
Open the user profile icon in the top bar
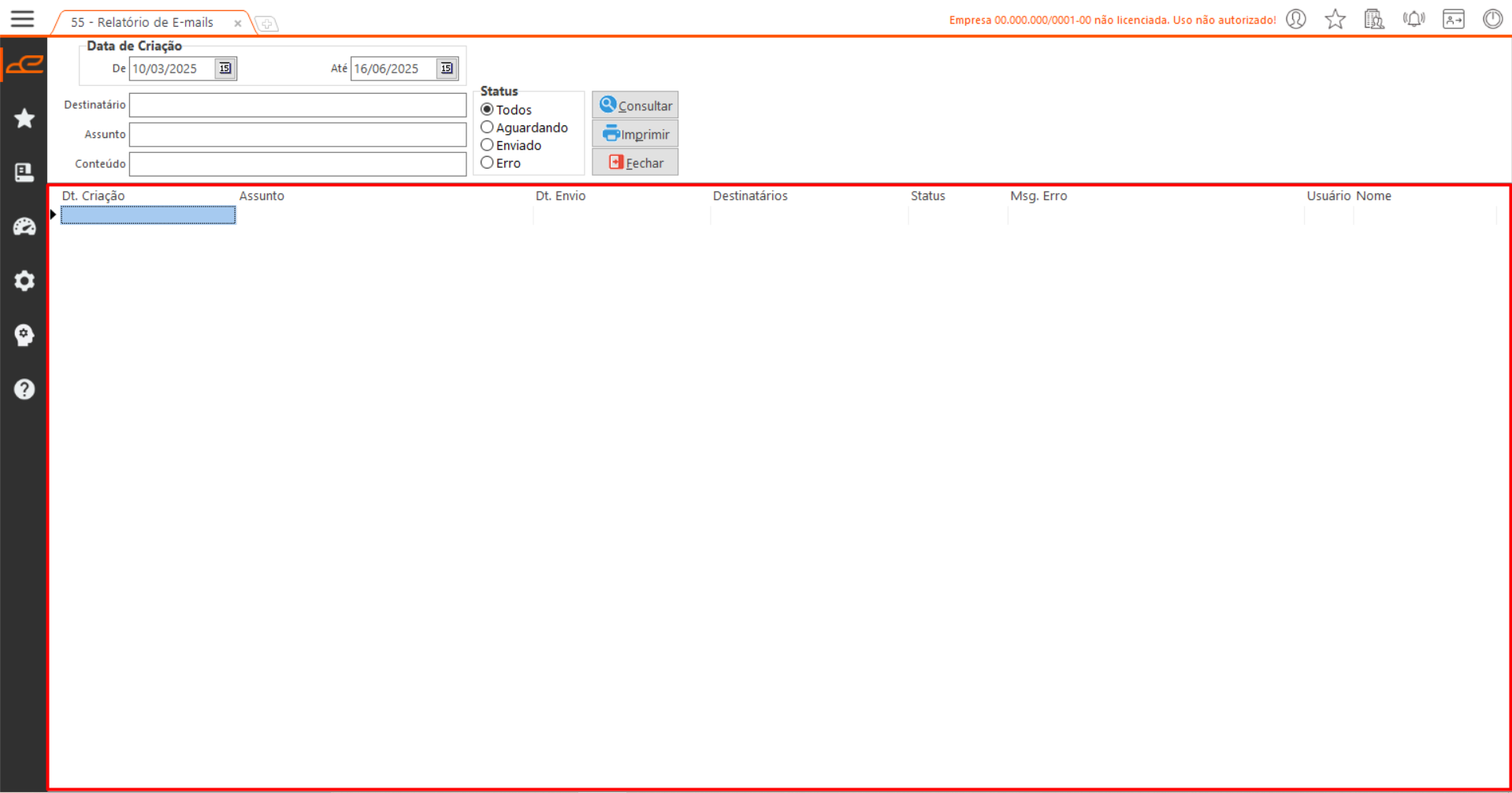tap(1296, 19)
